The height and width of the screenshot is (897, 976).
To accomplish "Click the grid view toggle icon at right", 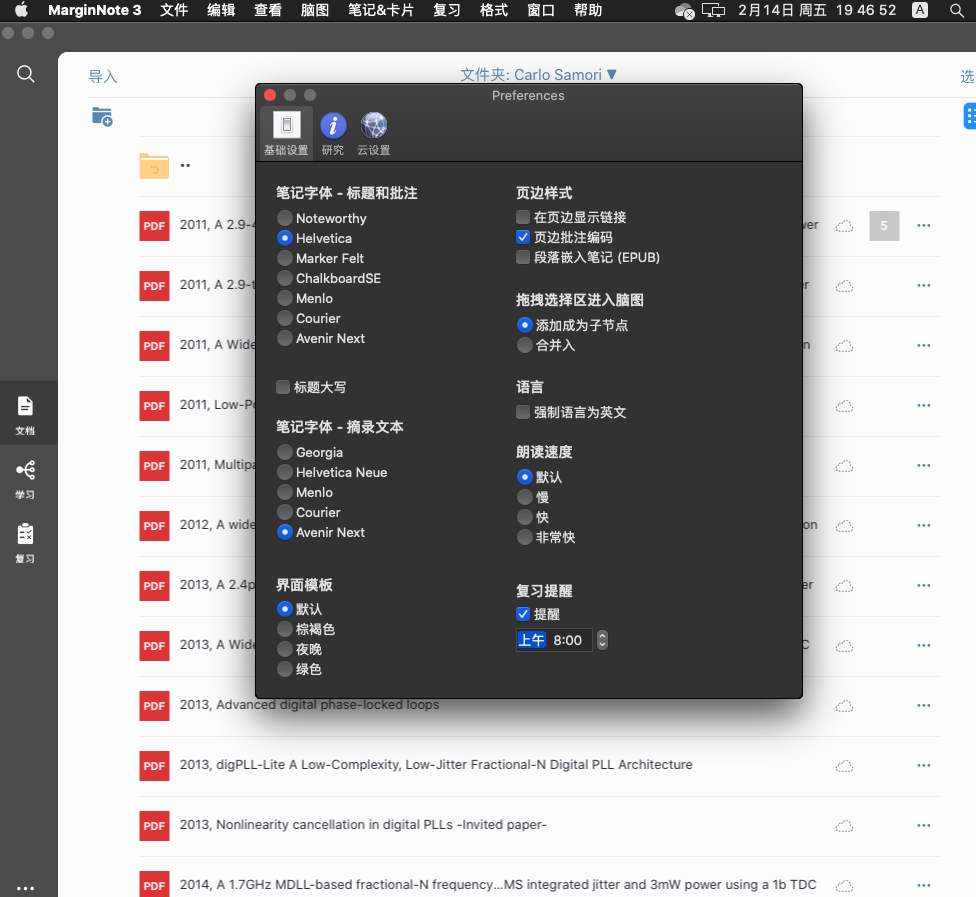I will click(970, 116).
